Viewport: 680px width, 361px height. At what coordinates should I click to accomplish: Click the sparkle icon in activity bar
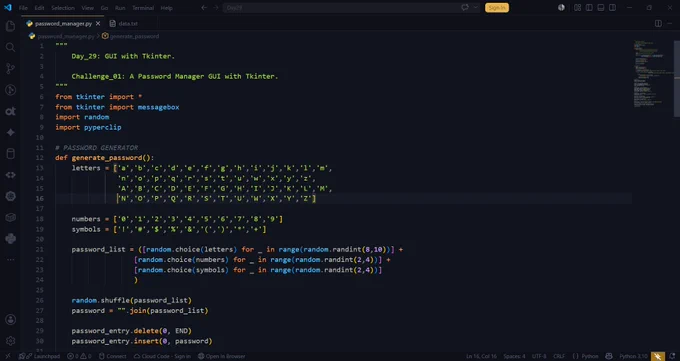[10, 132]
